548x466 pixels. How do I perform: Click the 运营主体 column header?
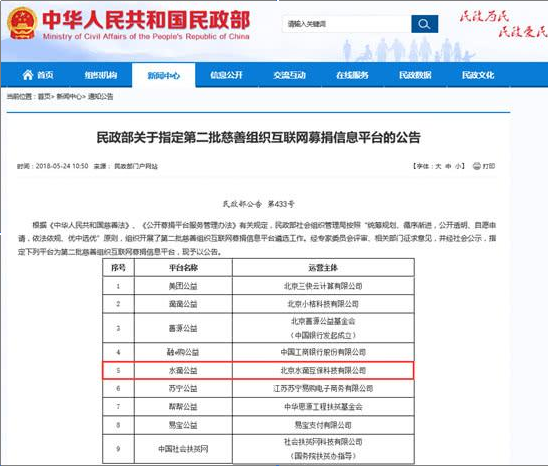[x=323, y=268]
